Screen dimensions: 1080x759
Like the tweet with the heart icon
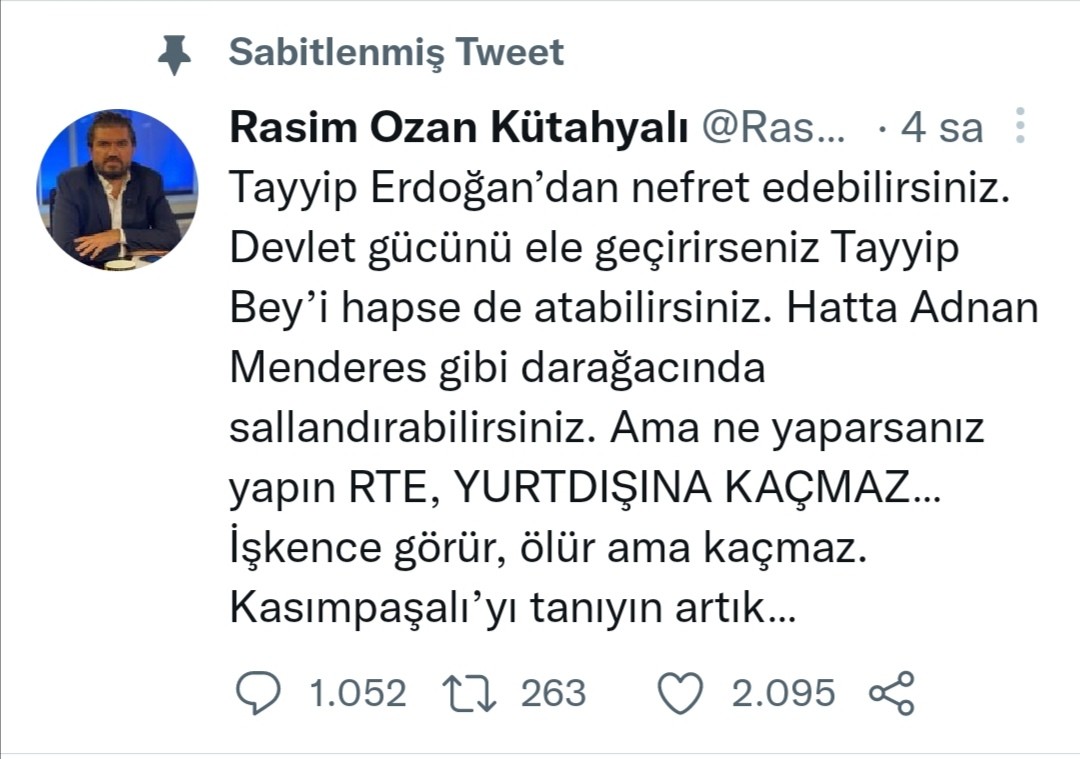(681, 692)
